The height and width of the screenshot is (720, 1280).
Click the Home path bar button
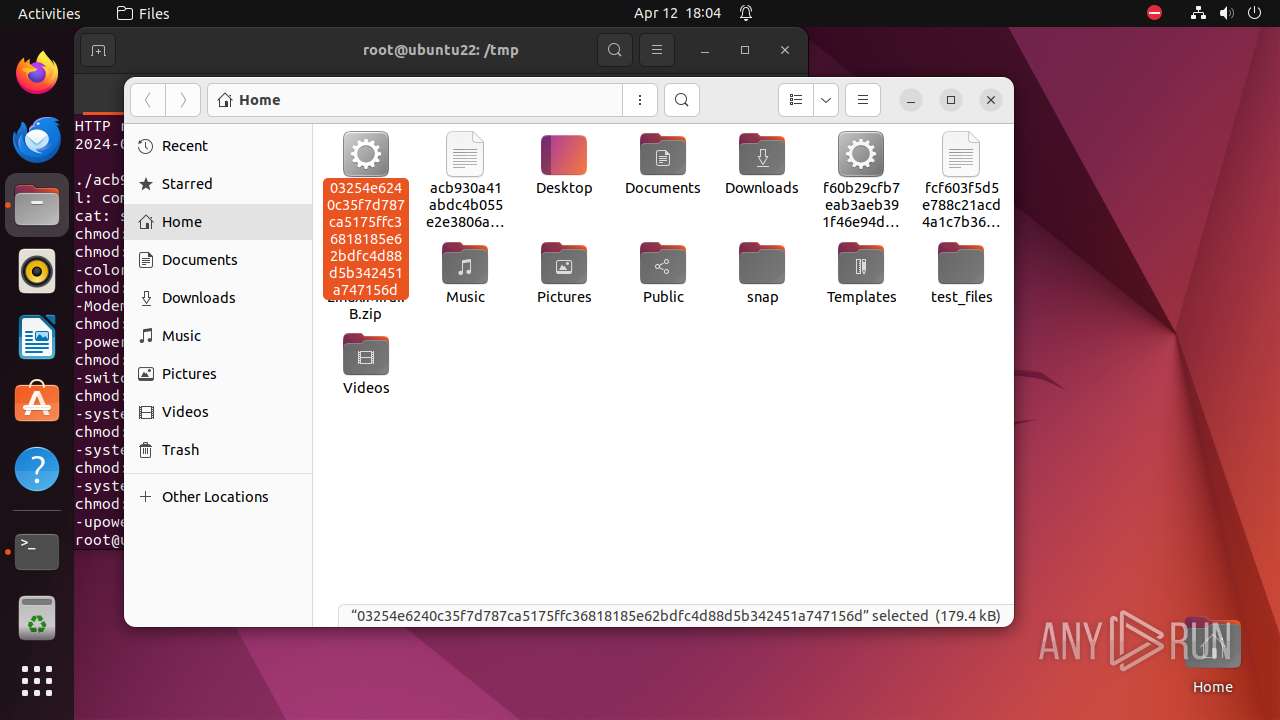(x=249, y=100)
